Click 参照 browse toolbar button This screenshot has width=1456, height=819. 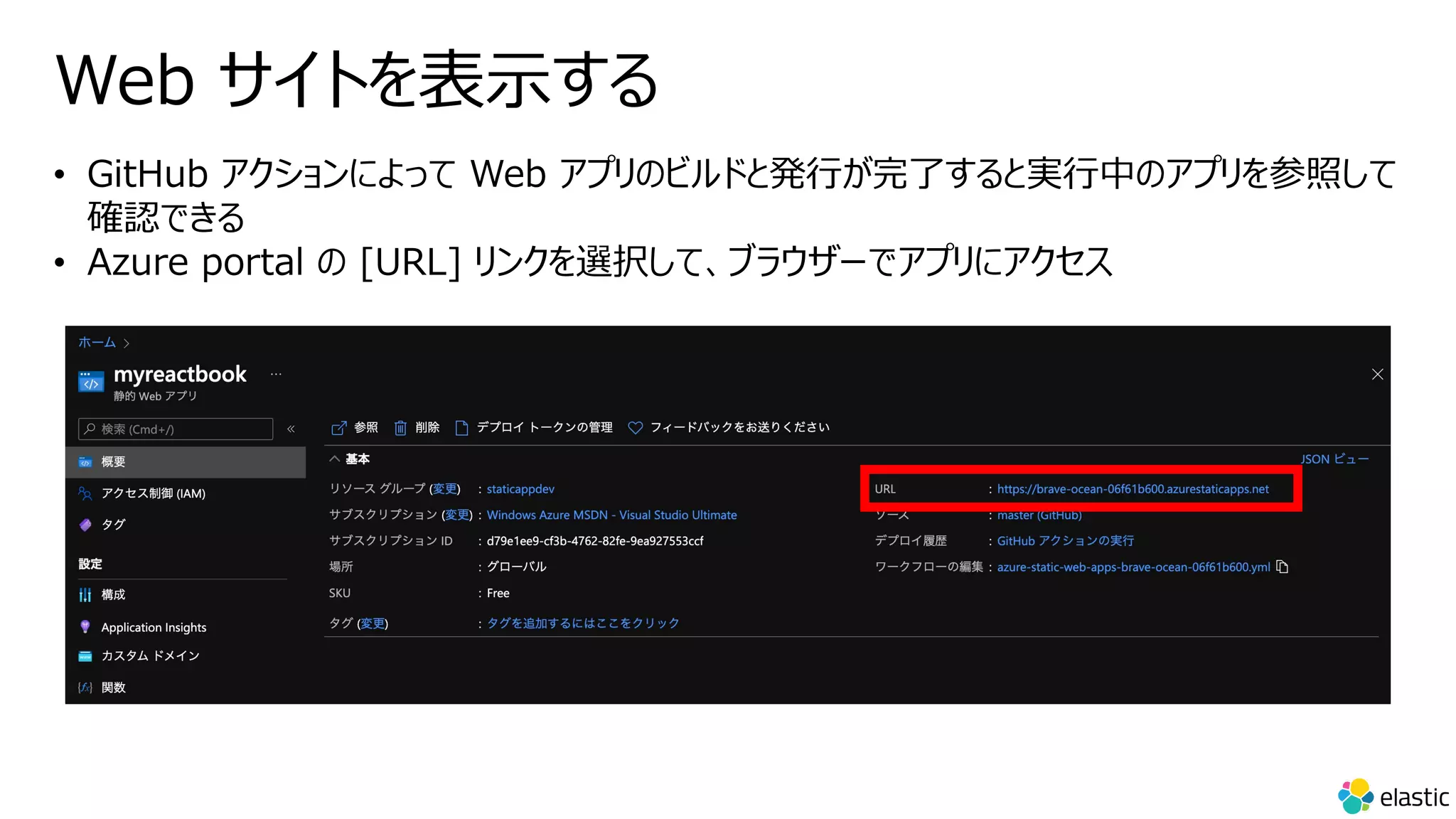click(x=355, y=427)
